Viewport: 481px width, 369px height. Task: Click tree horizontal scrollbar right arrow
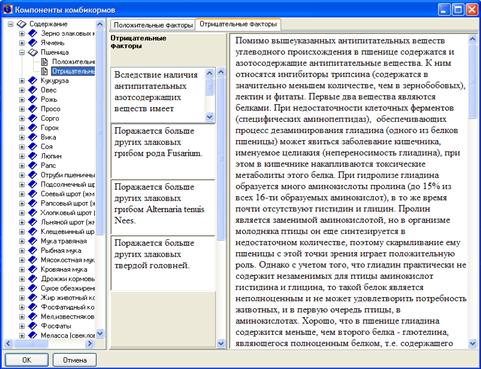(x=89, y=343)
